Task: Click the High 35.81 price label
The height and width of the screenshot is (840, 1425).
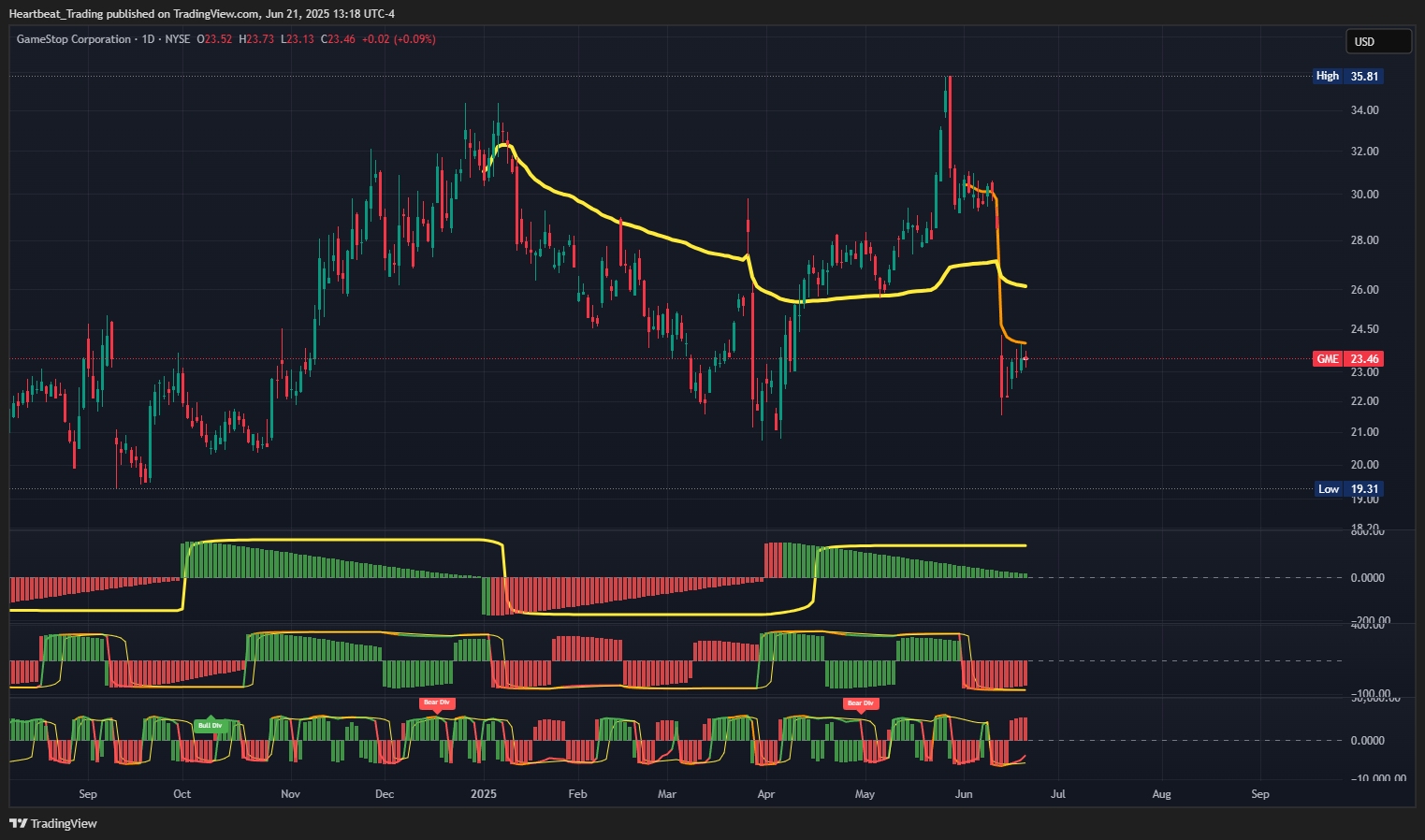Action: point(1347,77)
